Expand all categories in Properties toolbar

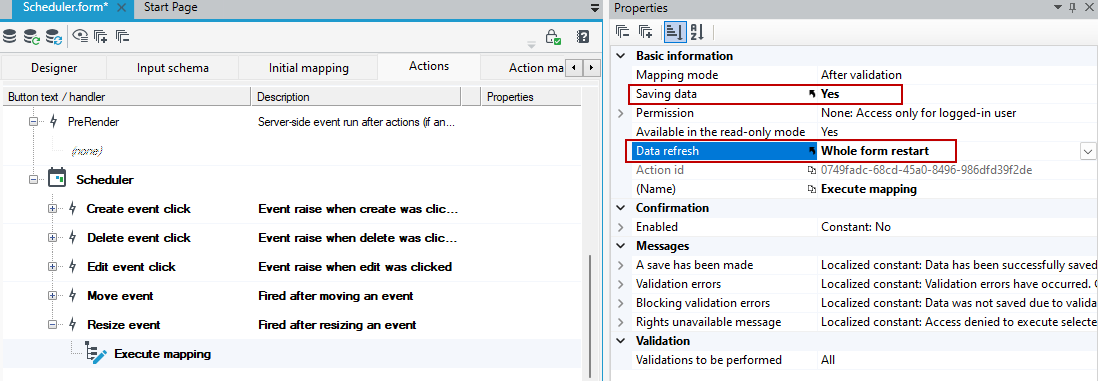pos(646,32)
